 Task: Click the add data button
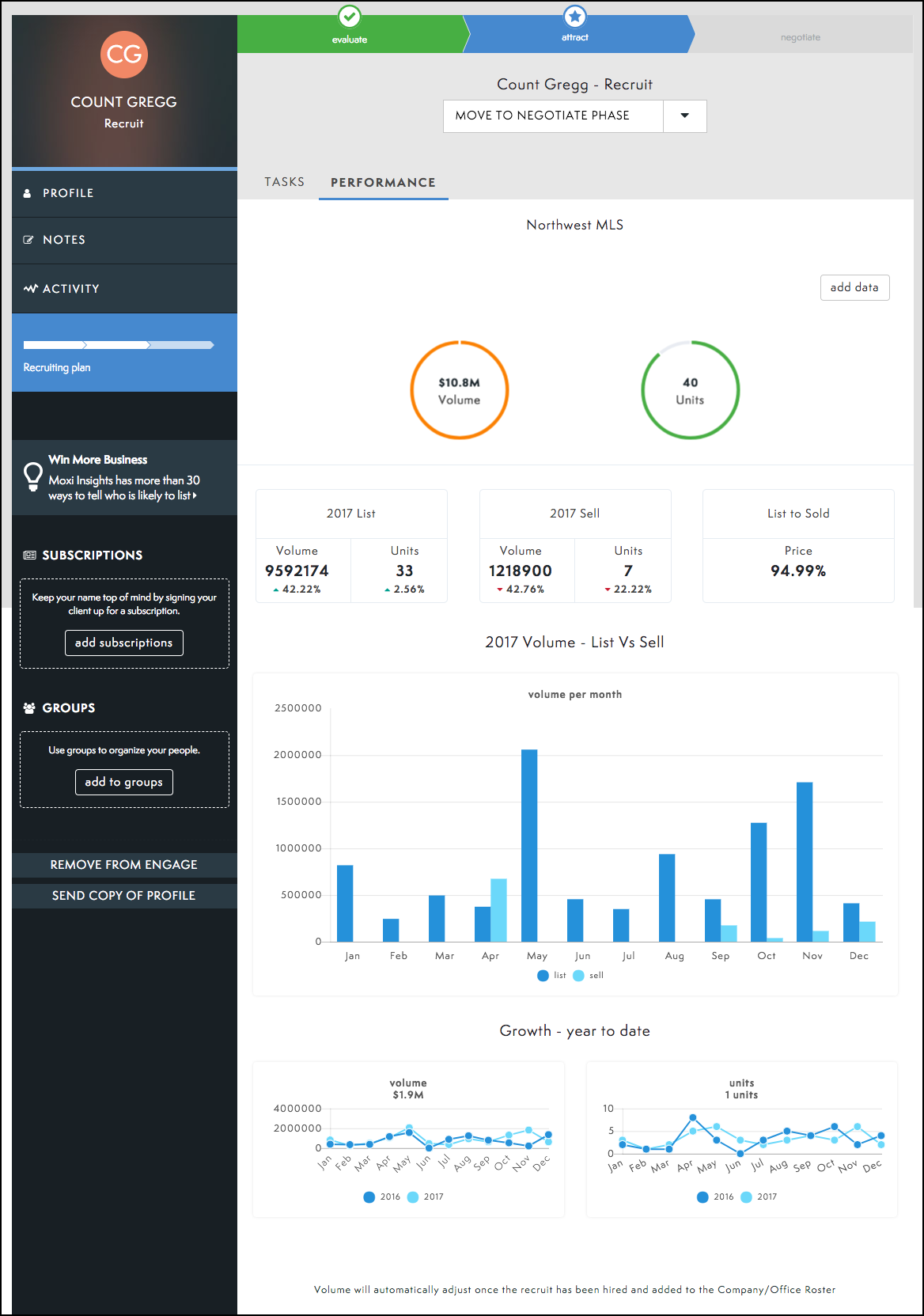pyautogui.click(x=854, y=287)
